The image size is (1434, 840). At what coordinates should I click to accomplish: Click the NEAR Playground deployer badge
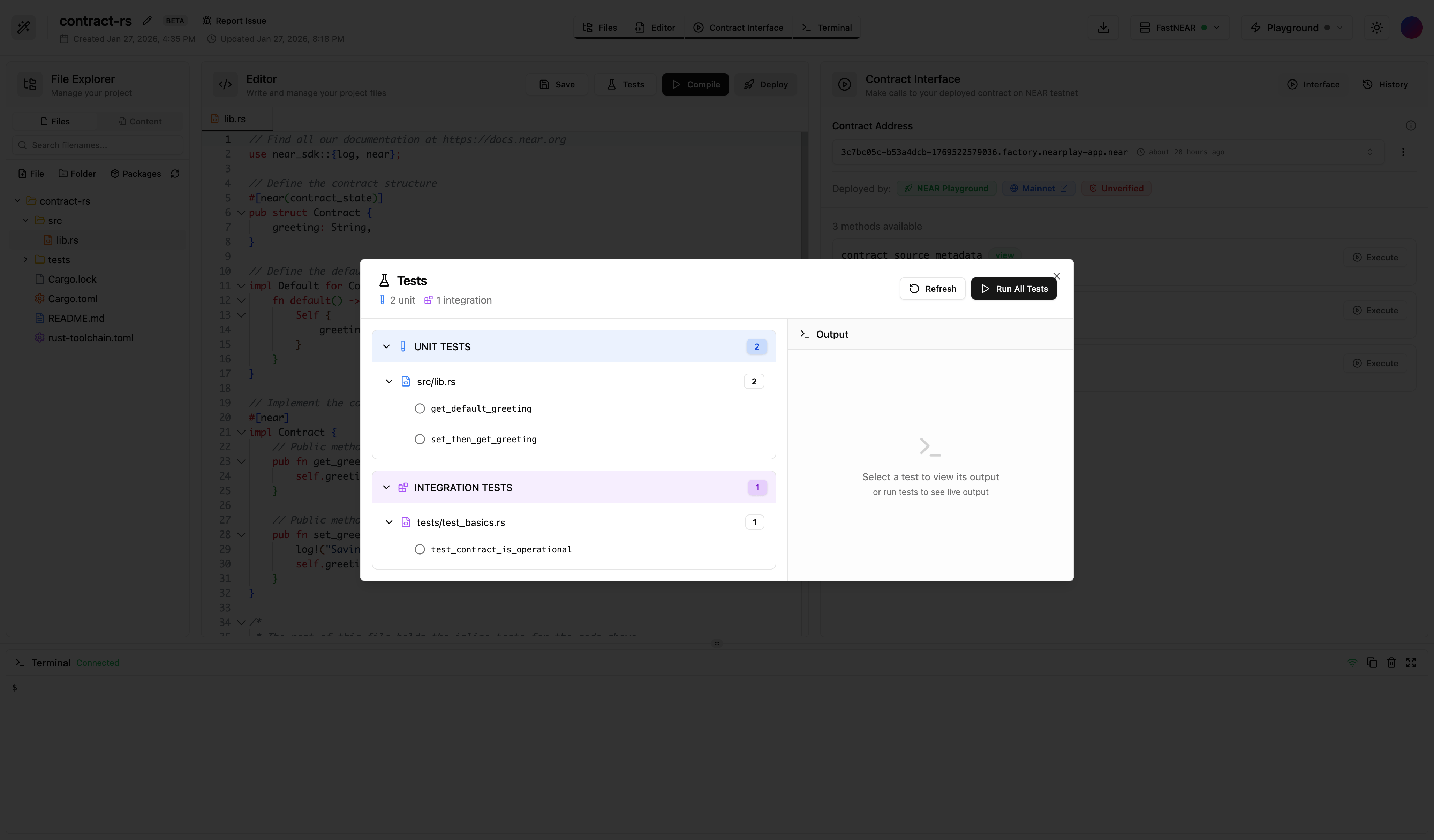click(x=947, y=188)
